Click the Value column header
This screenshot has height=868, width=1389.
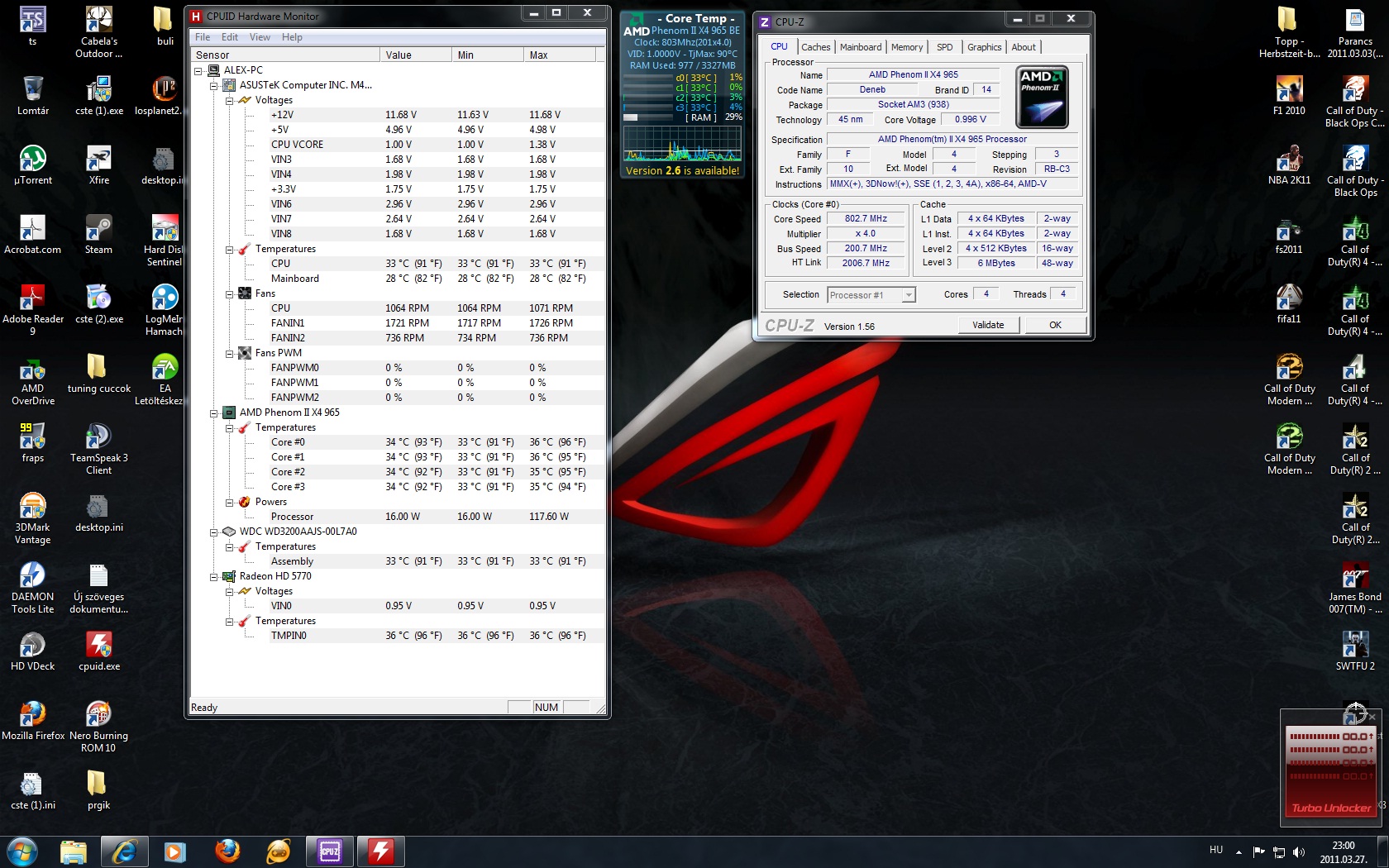click(x=416, y=55)
